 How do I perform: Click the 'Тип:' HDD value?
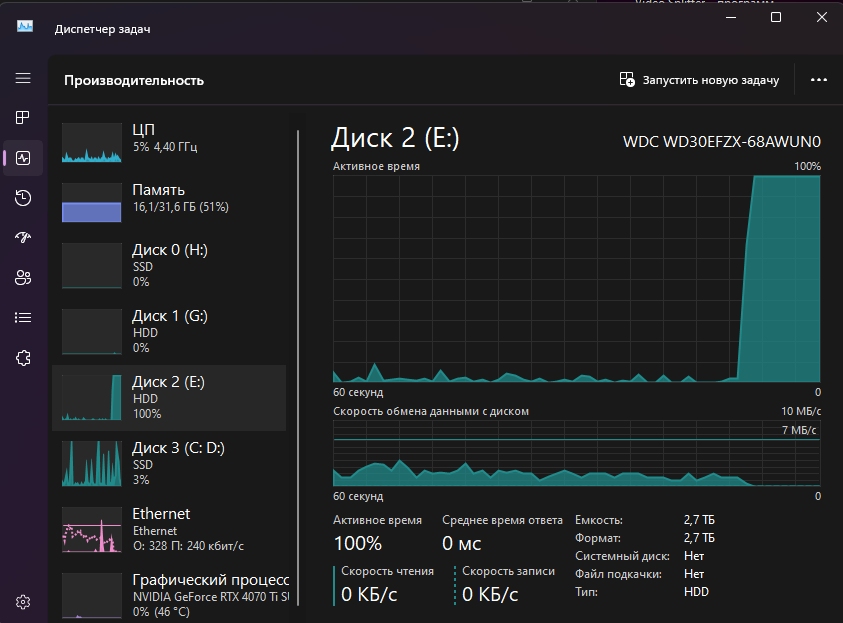pyautogui.click(x=696, y=592)
